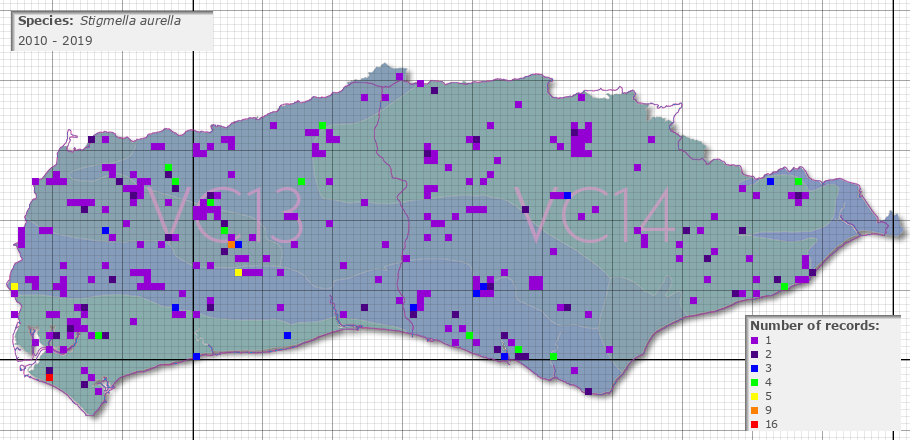Click the yellow map square on the western coast
The width and height of the screenshot is (910, 440).
(x=15, y=286)
